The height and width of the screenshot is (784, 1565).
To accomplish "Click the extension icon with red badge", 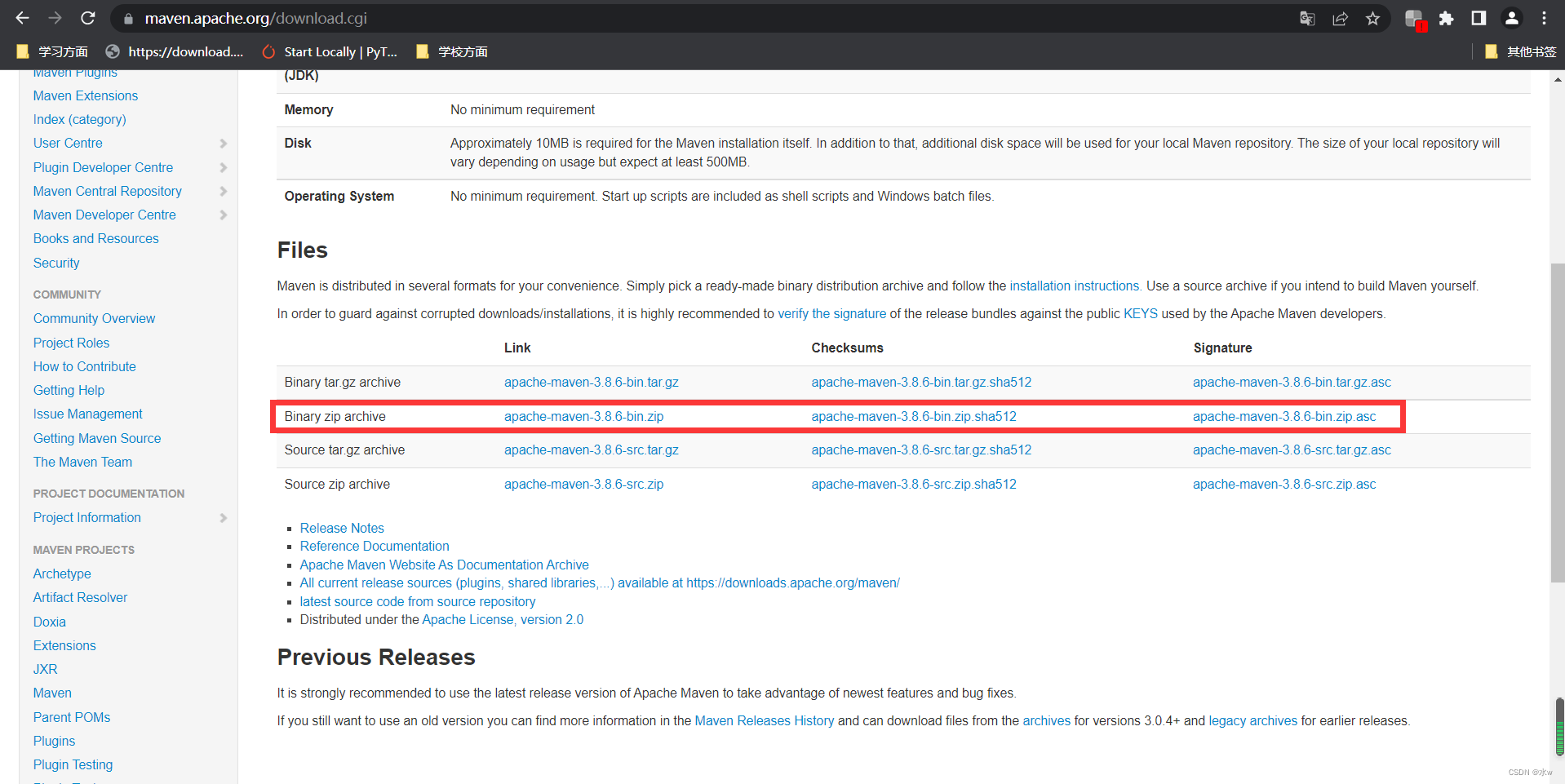I will (x=1415, y=19).
